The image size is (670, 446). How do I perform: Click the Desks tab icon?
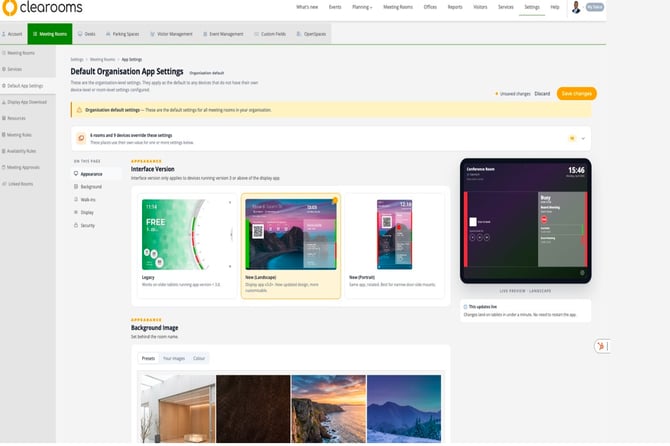pyautogui.click(x=80, y=34)
